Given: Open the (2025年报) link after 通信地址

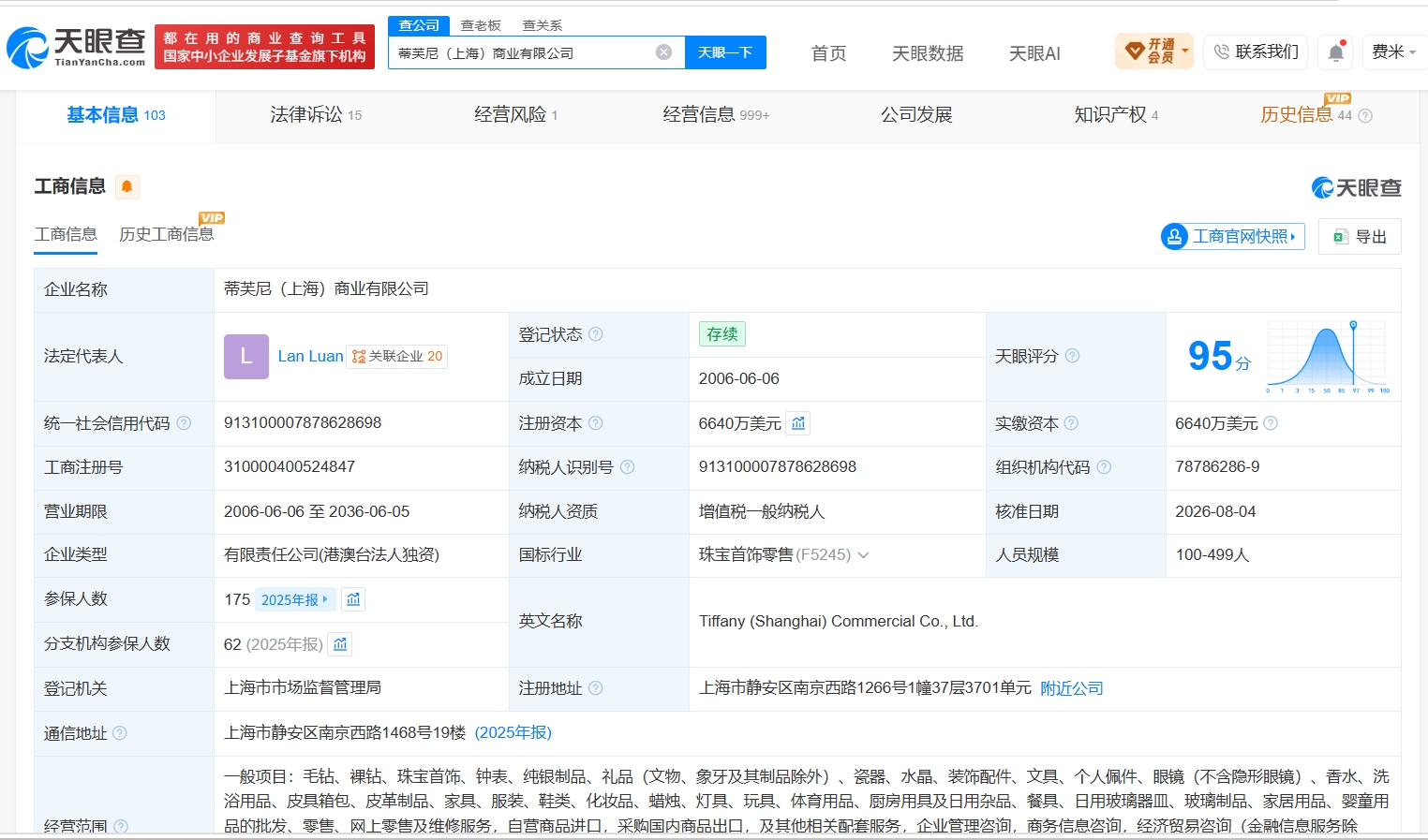Looking at the screenshot, I should tap(513, 732).
